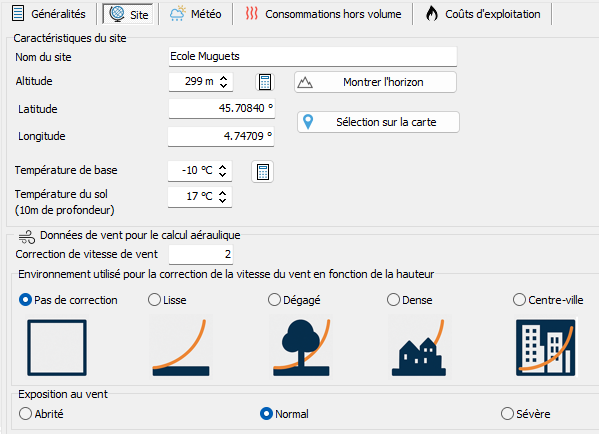Click the calculator icon next to Altitude

click(x=265, y=82)
